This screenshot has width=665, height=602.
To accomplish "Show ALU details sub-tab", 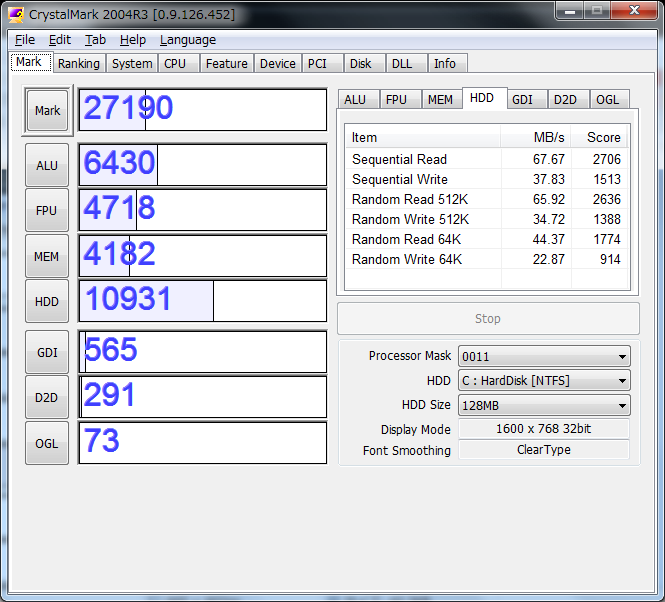I will pos(358,99).
